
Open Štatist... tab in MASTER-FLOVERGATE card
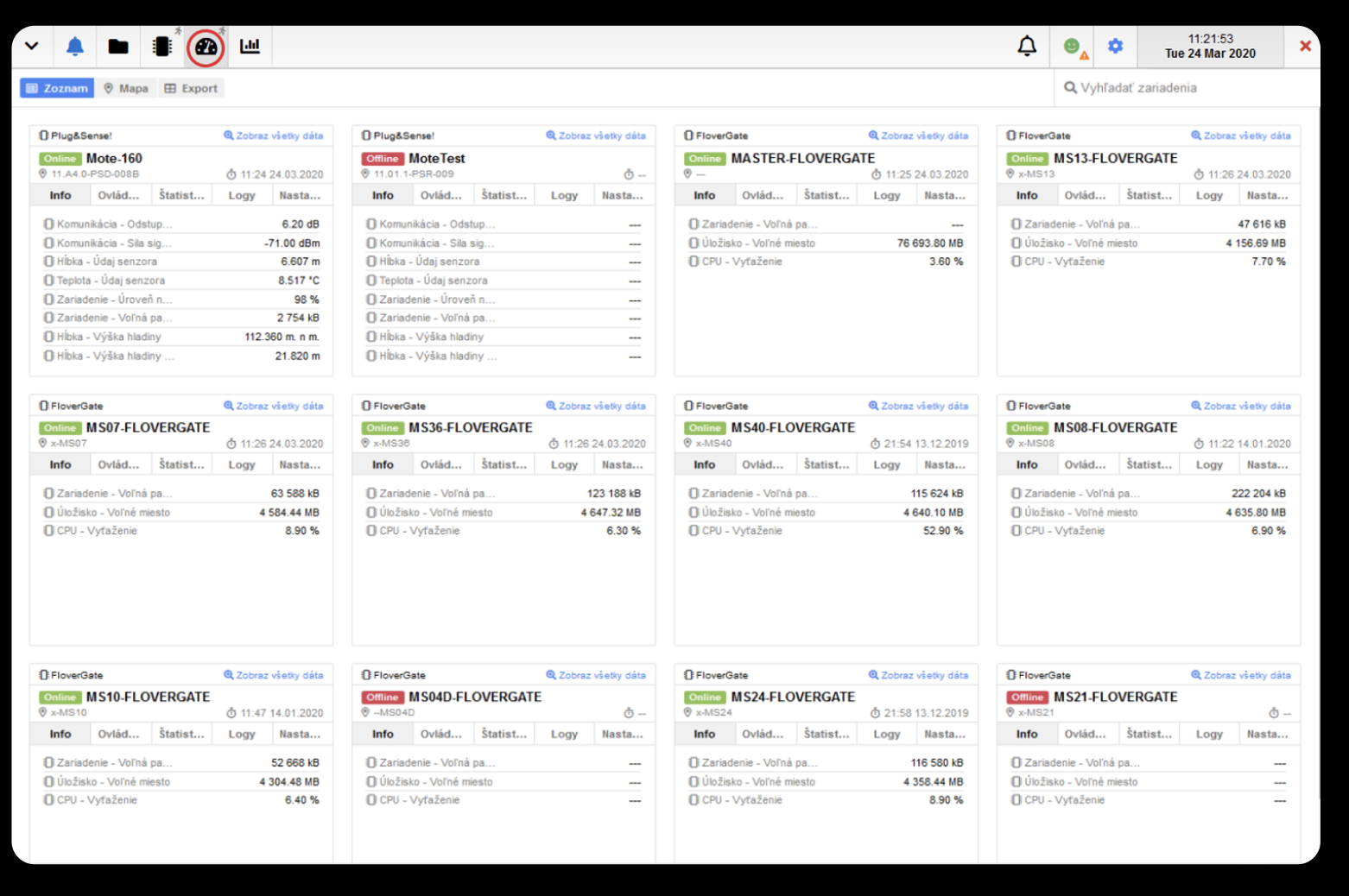[826, 196]
